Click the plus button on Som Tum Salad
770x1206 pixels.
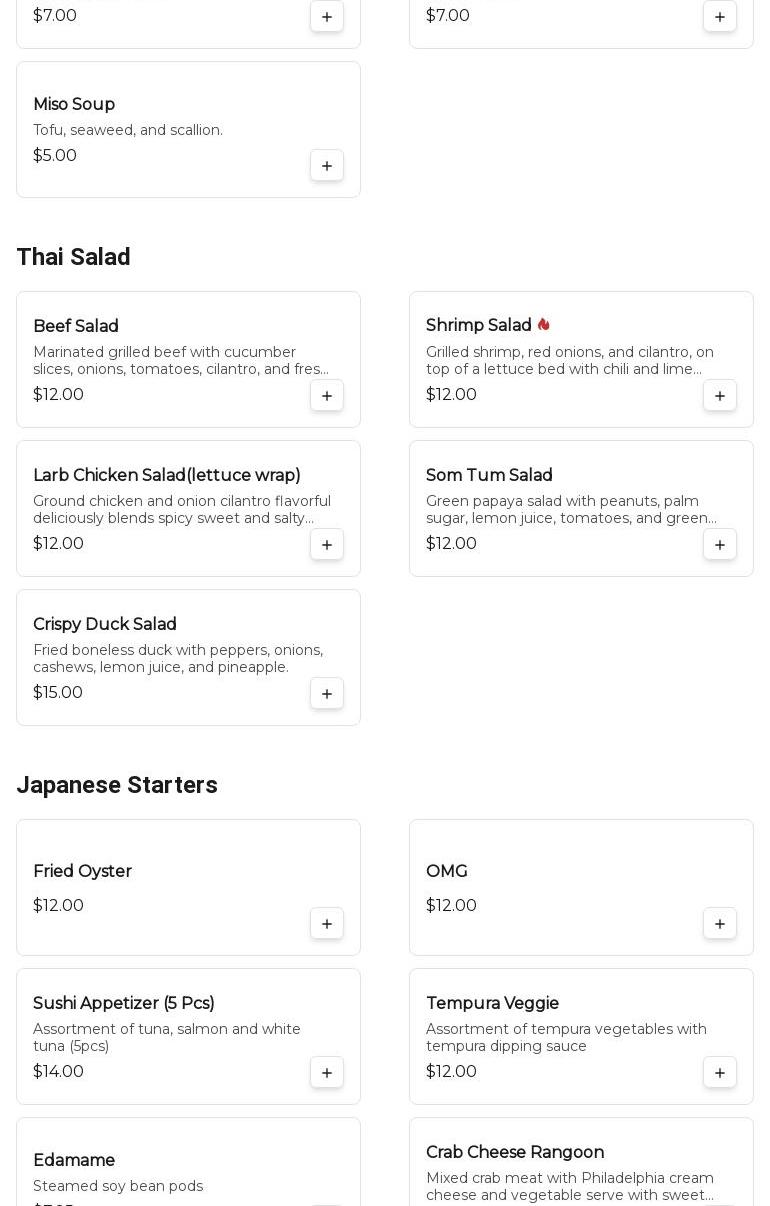(x=720, y=545)
